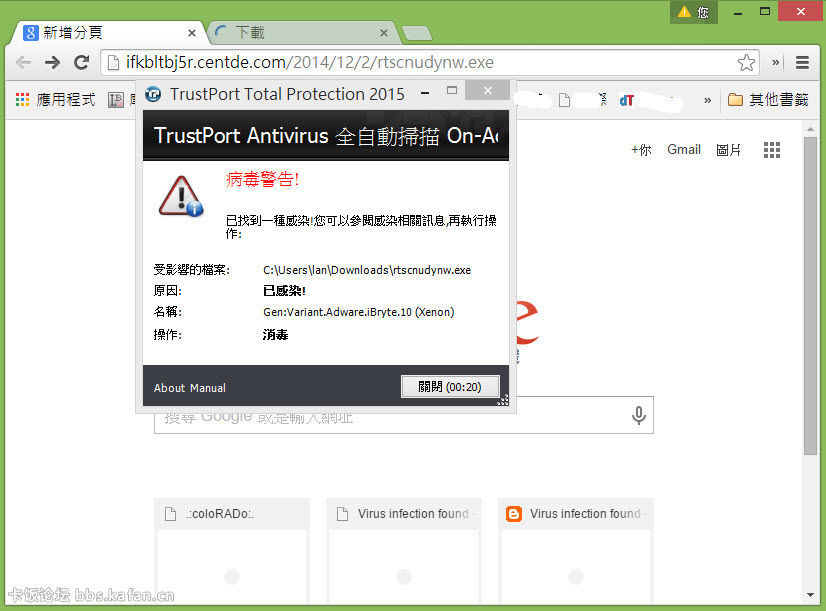Viewport: 826px width, 611px height.
Task: Click the 病毒警告! heading
Action: point(262,180)
